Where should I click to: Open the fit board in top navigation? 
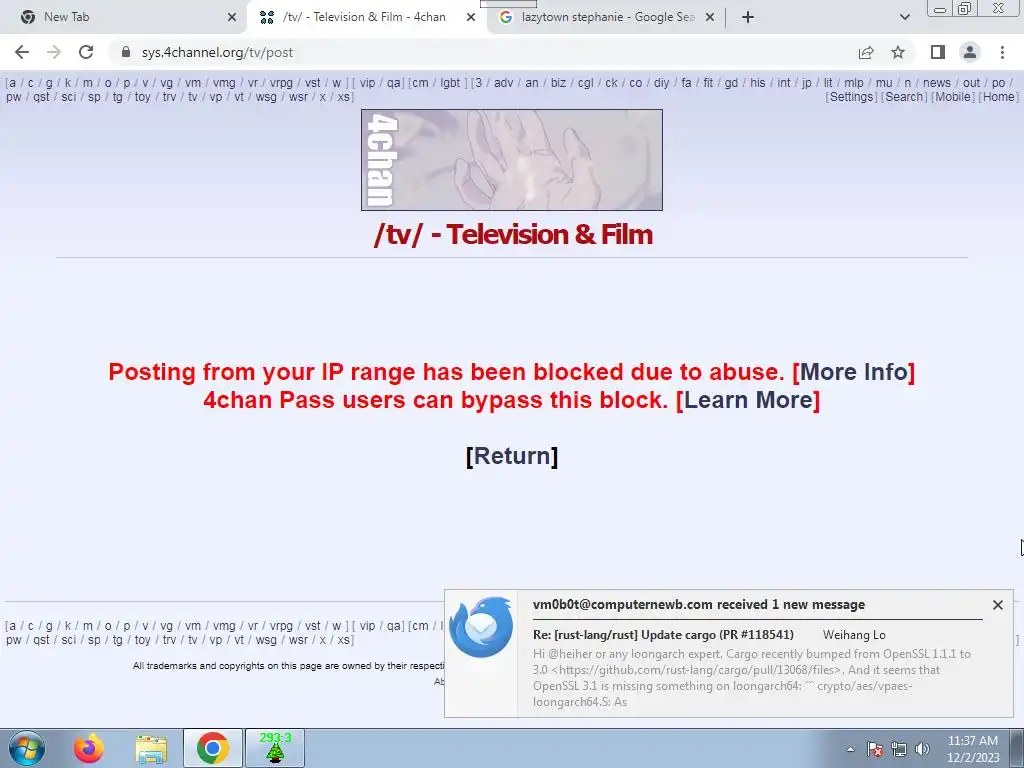coord(708,83)
